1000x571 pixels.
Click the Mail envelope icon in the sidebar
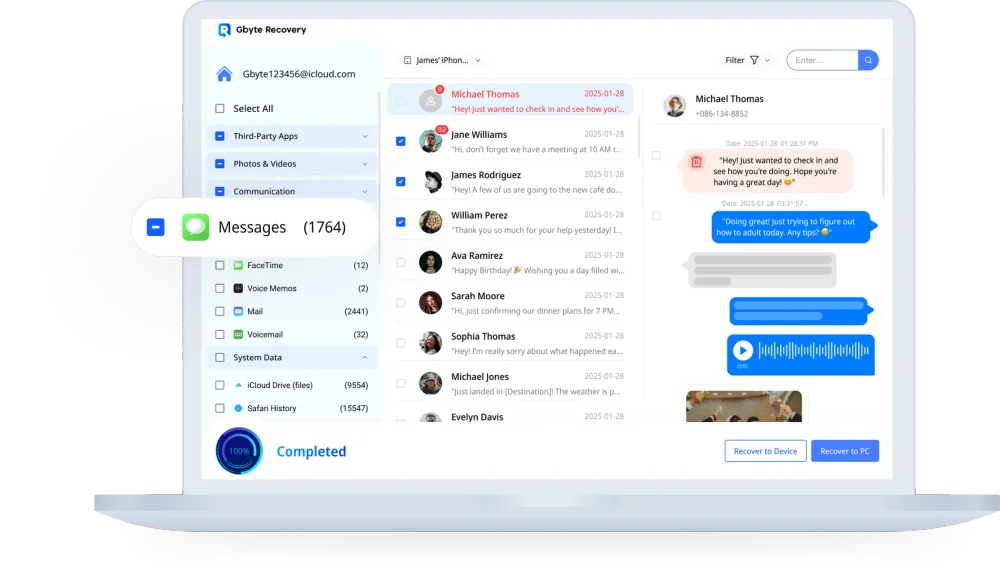[x=238, y=311]
